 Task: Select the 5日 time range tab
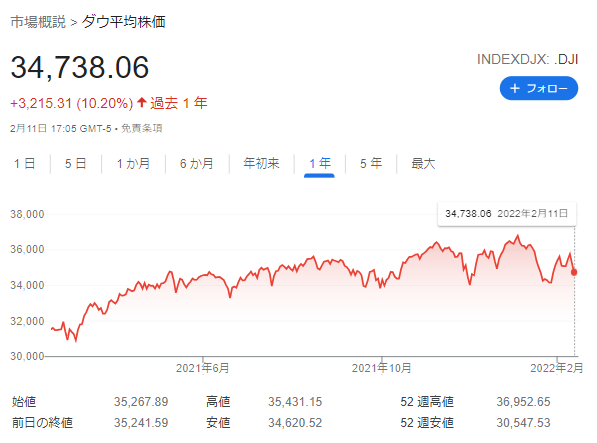[x=75, y=164]
